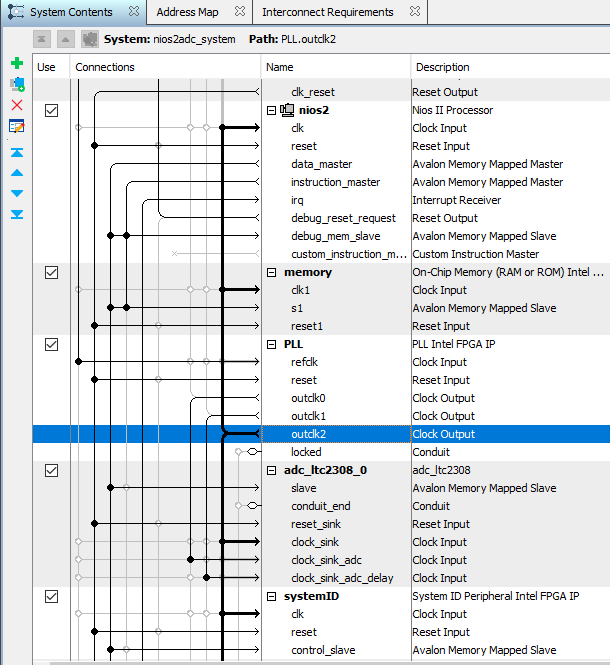Select the reset1 row
This screenshot has width=610, height=665.
coord(321,326)
